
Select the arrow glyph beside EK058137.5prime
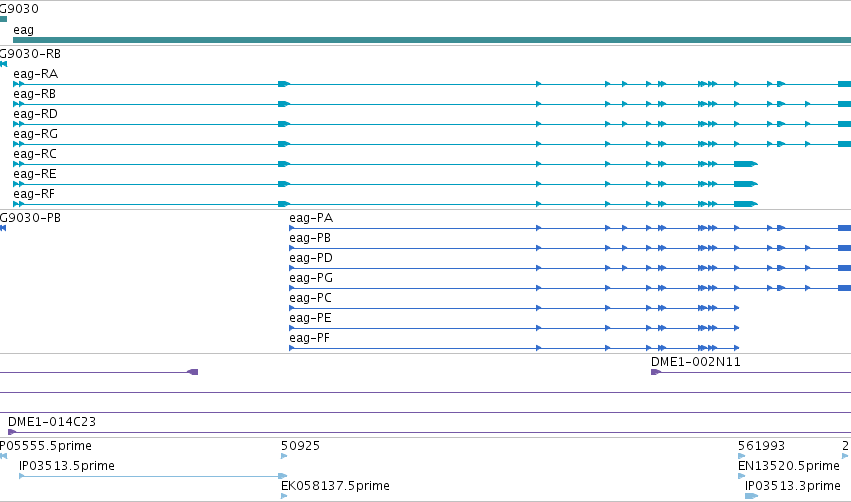(x=284, y=496)
